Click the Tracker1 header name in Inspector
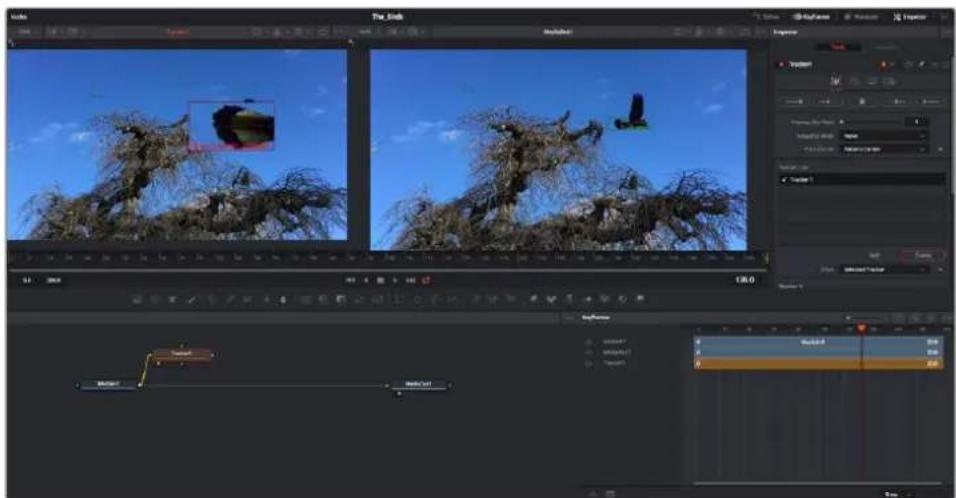This screenshot has width=956, height=498. [x=800, y=65]
